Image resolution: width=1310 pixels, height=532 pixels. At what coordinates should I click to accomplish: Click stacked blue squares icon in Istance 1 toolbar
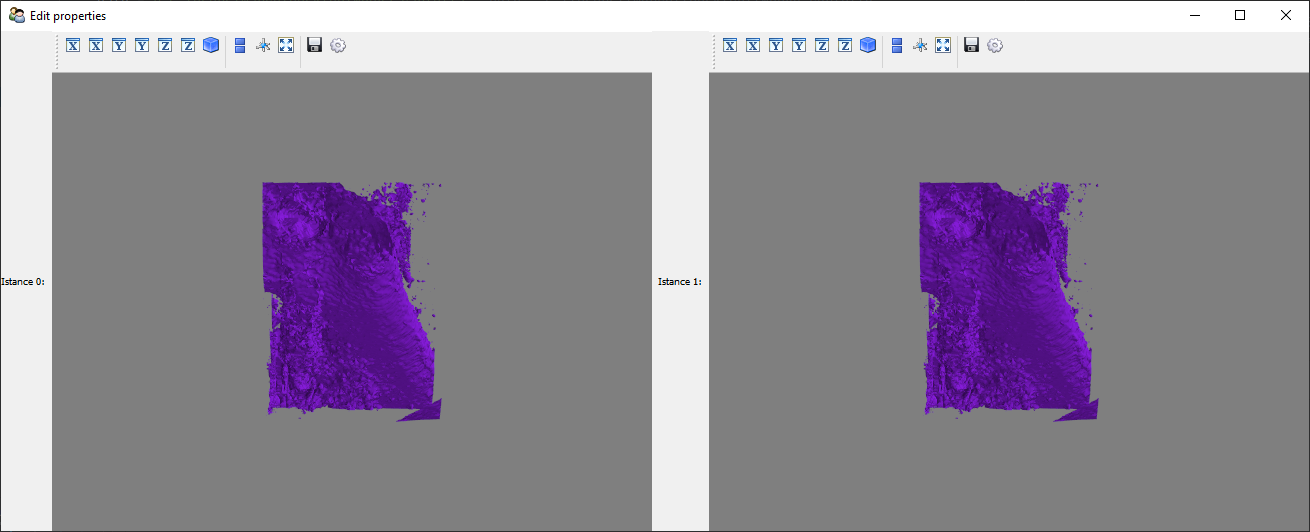click(x=897, y=45)
